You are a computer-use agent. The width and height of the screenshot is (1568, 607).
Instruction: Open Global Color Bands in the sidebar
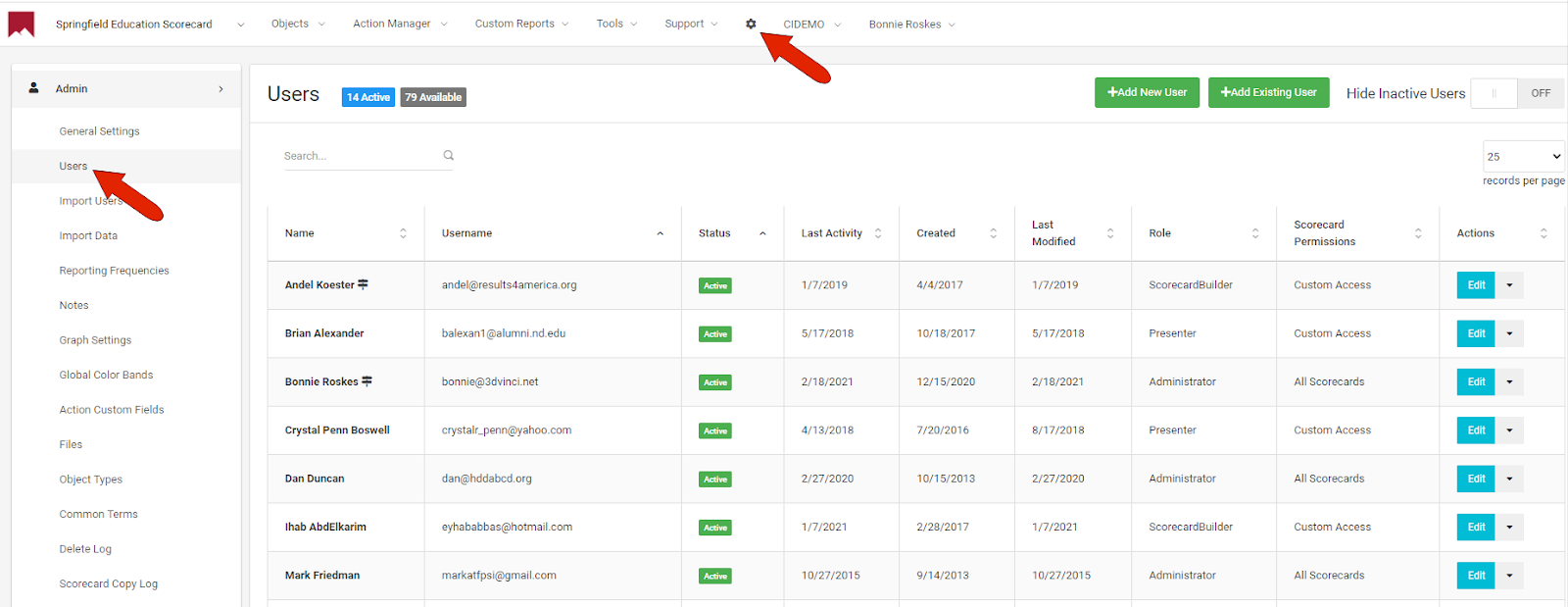click(x=106, y=375)
